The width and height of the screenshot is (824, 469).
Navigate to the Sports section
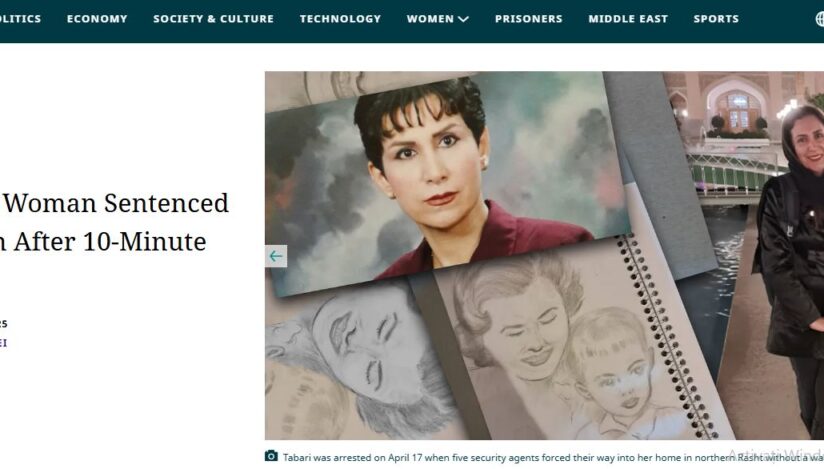pyautogui.click(x=716, y=19)
